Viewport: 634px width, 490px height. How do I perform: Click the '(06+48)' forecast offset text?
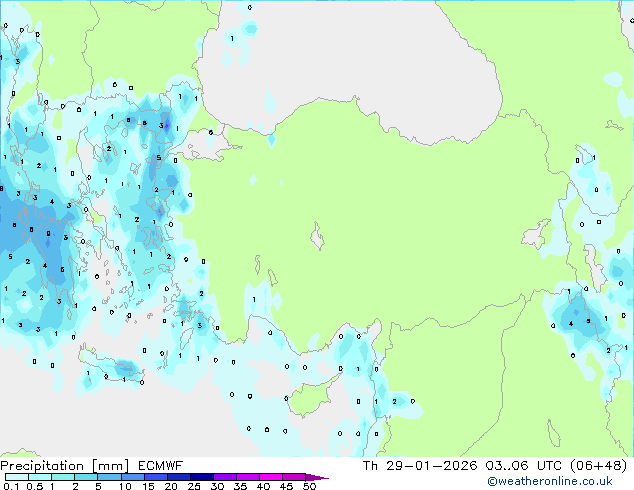coord(598,466)
